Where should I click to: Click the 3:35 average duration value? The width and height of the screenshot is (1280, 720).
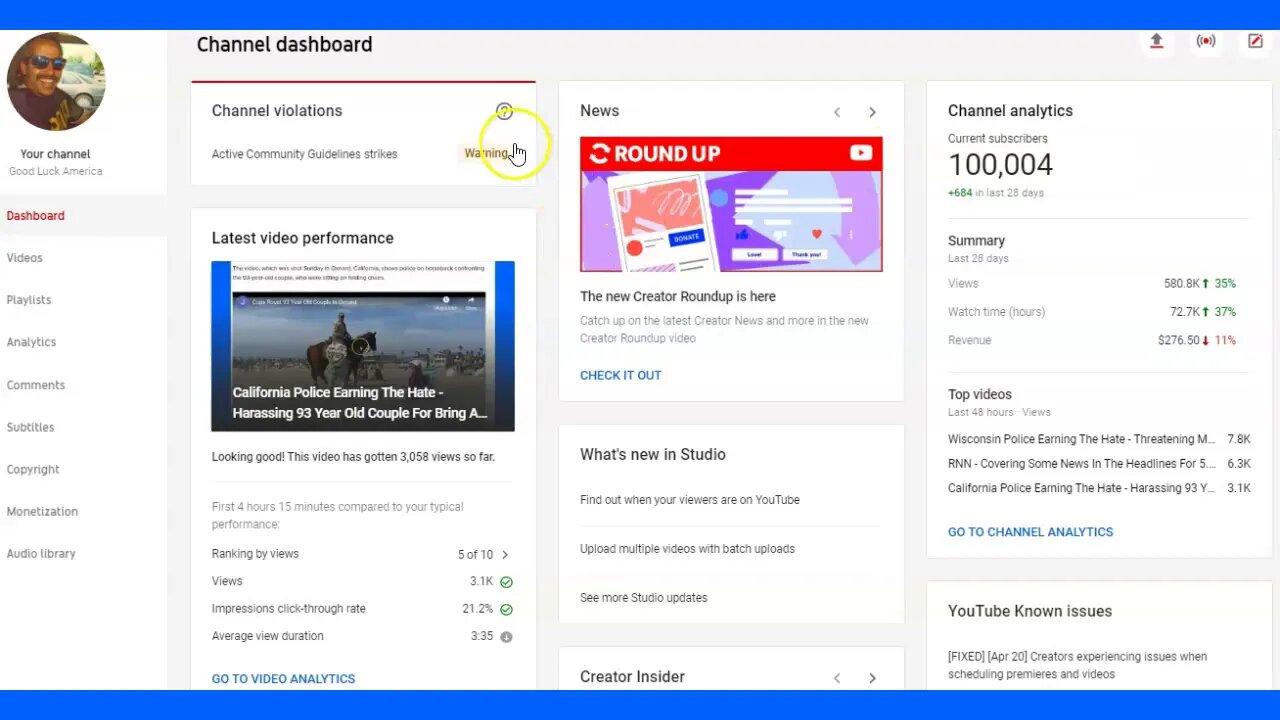click(482, 636)
